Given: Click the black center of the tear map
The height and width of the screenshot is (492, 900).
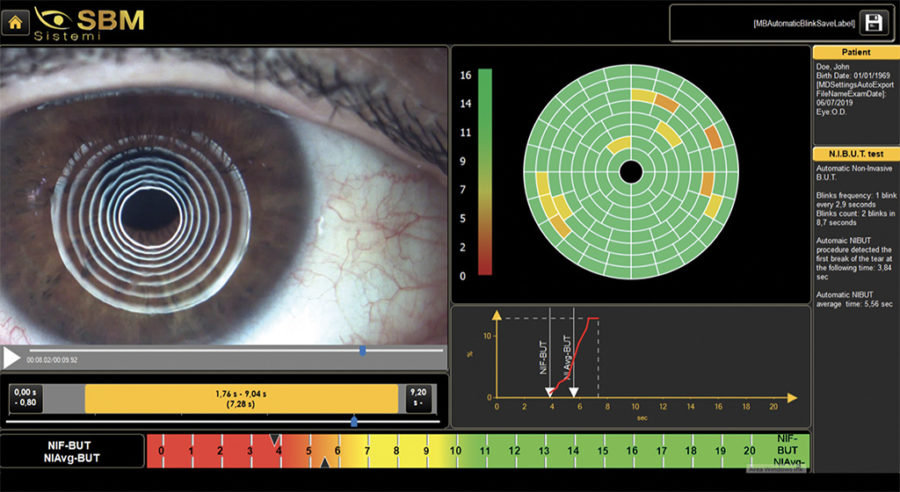Looking at the screenshot, I should [631, 172].
